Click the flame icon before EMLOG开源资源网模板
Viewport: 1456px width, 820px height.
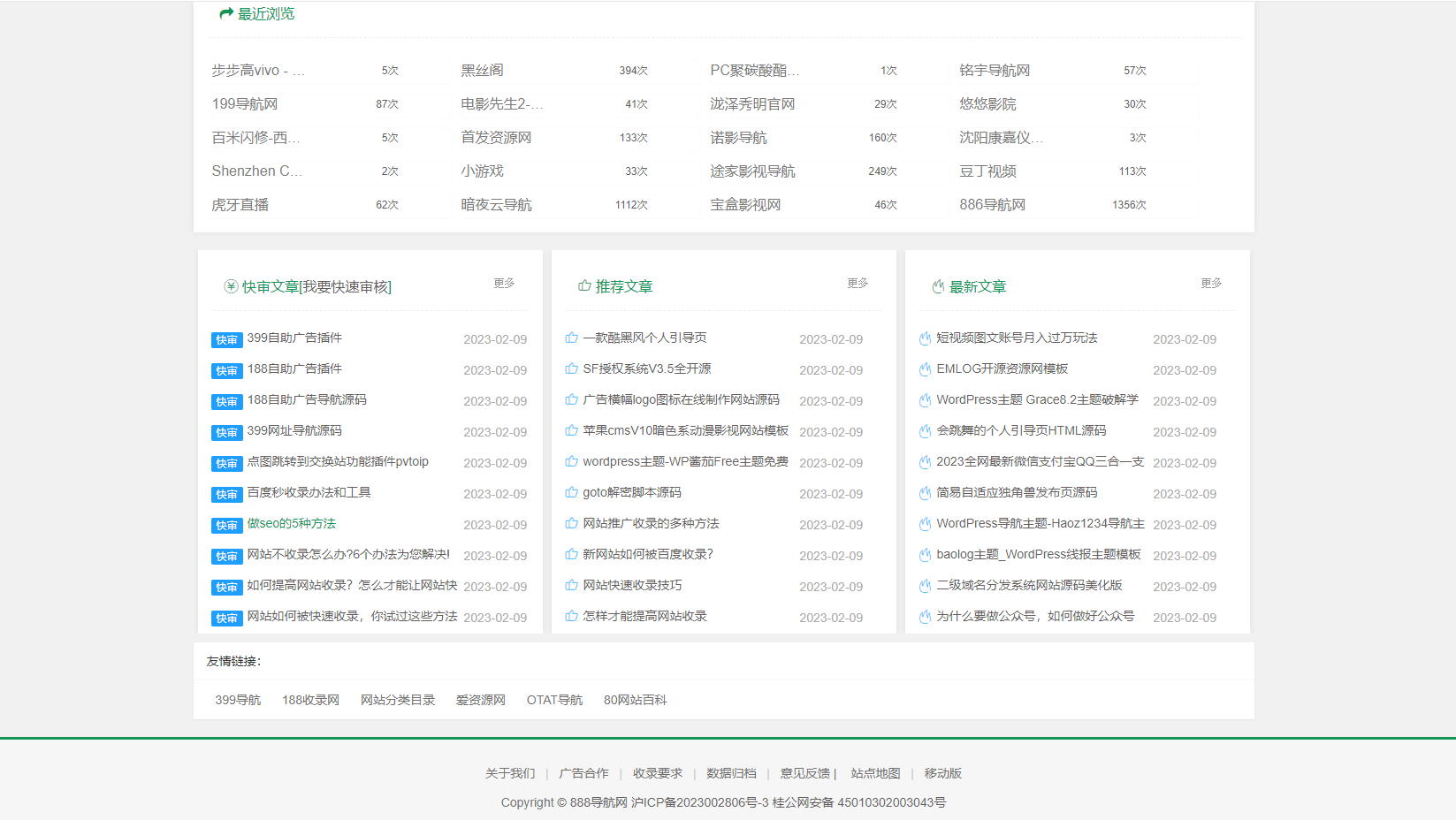click(924, 369)
